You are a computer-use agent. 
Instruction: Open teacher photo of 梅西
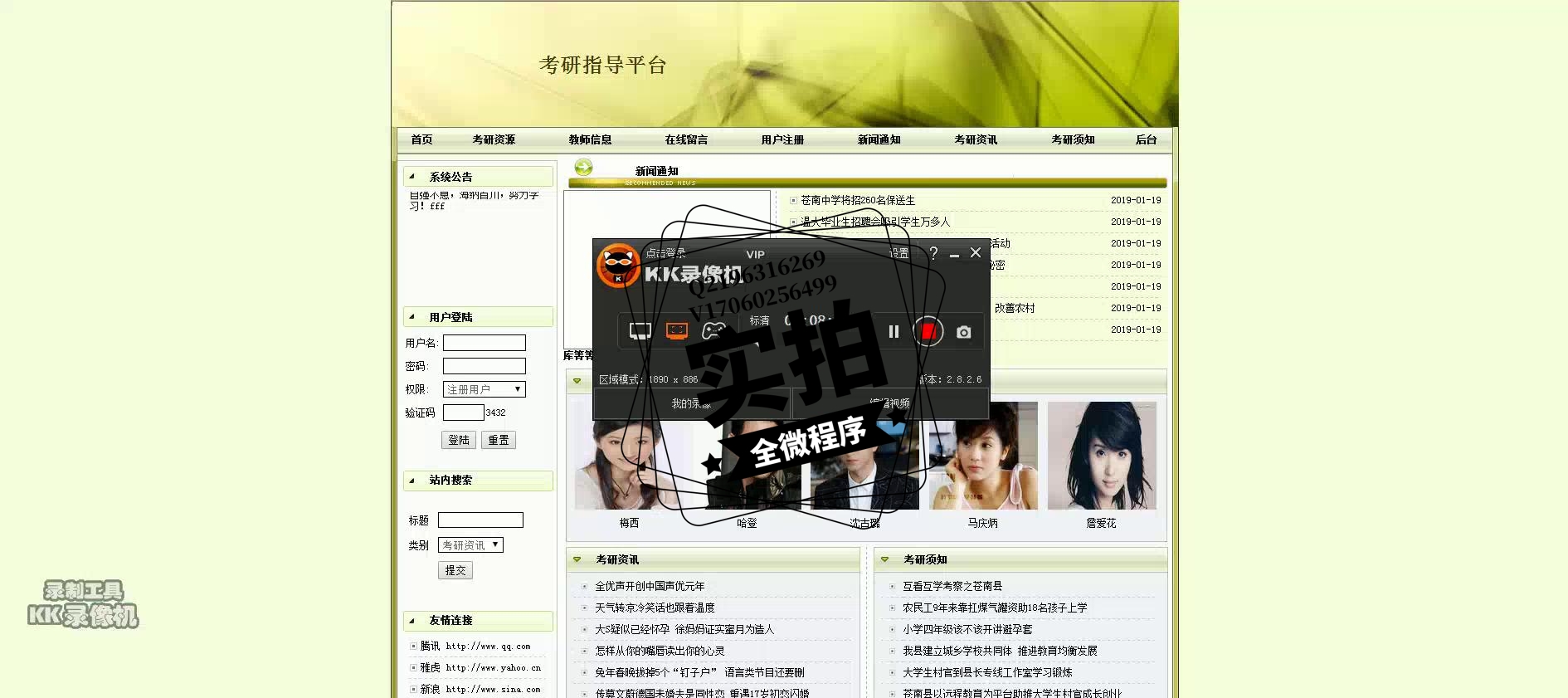click(629, 456)
